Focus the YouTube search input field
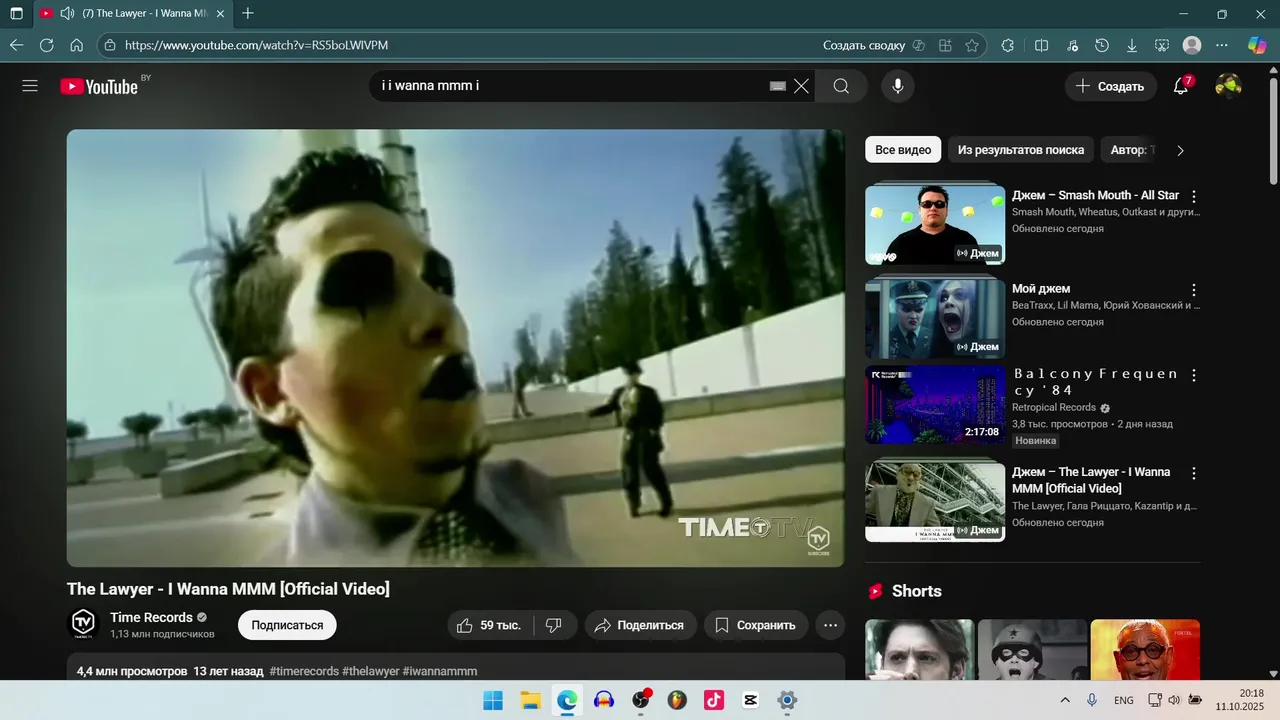Viewport: 1280px width, 720px height. pyautogui.click(x=570, y=86)
